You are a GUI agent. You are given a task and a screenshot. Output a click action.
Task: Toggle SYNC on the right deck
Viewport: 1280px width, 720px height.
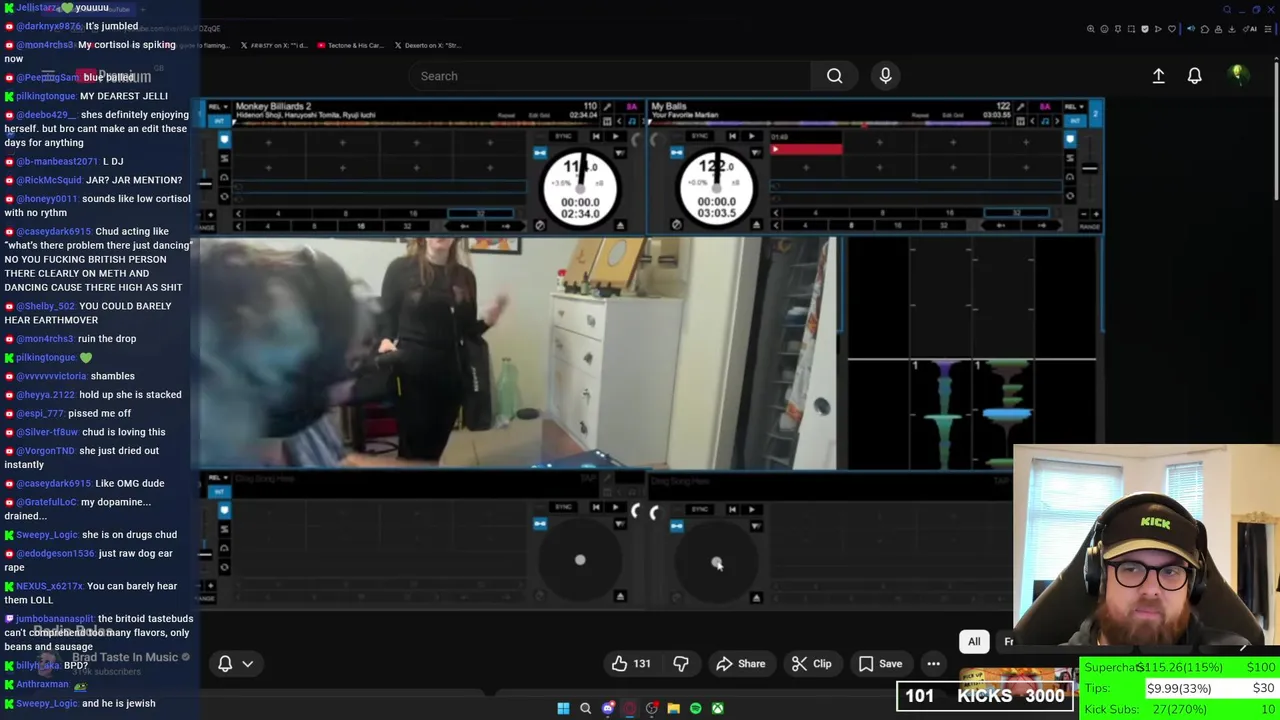[x=699, y=136]
